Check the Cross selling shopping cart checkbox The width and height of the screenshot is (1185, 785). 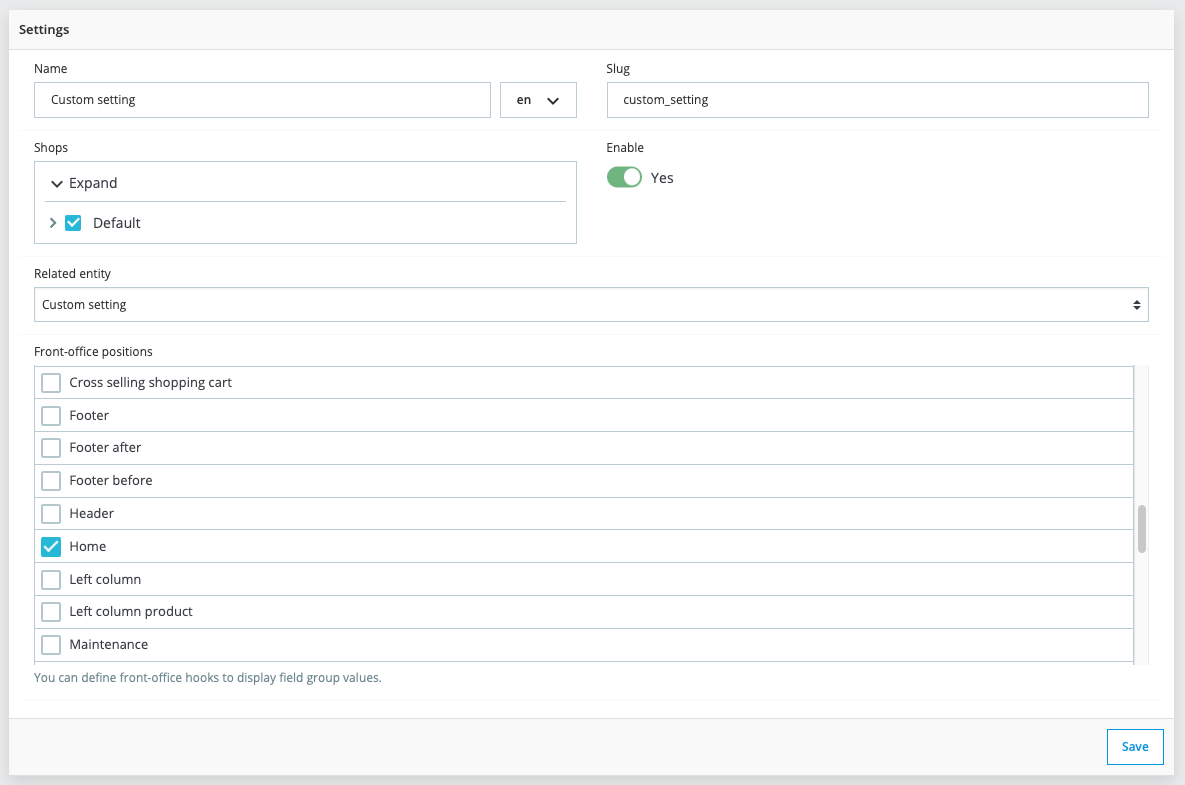tap(51, 383)
